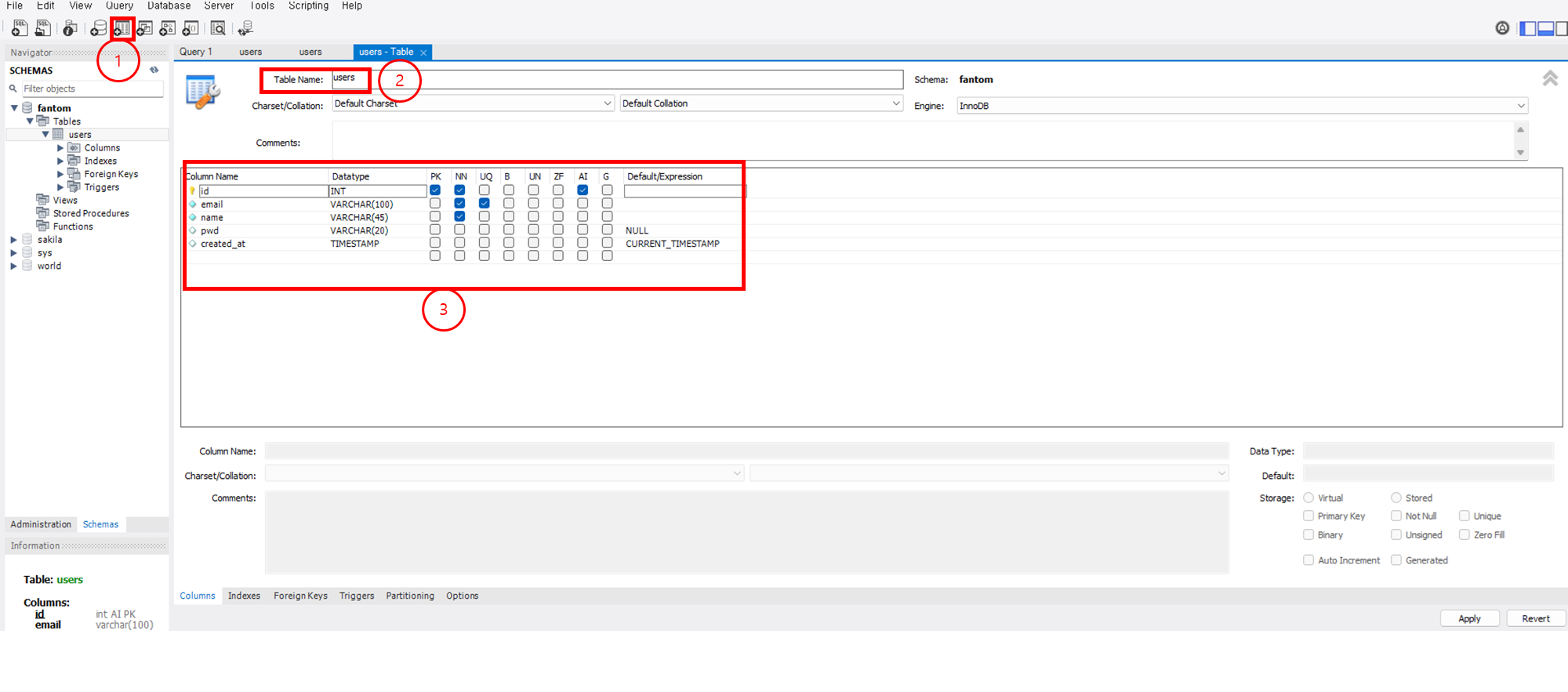Image resolution: width=1568 pixels, height=692 pixels.
Task: Open the Scripting menu
Action: click(x=309, y=5)
